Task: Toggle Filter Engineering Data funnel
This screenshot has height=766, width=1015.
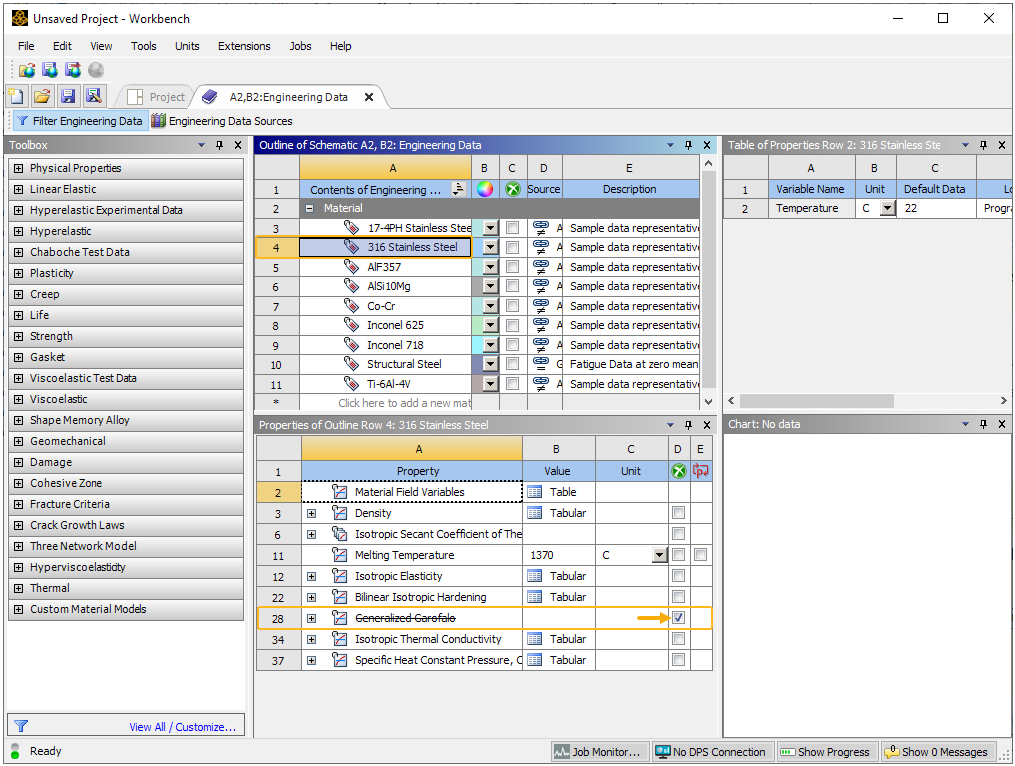Action: pyautogui.click(x=79, y=121)
